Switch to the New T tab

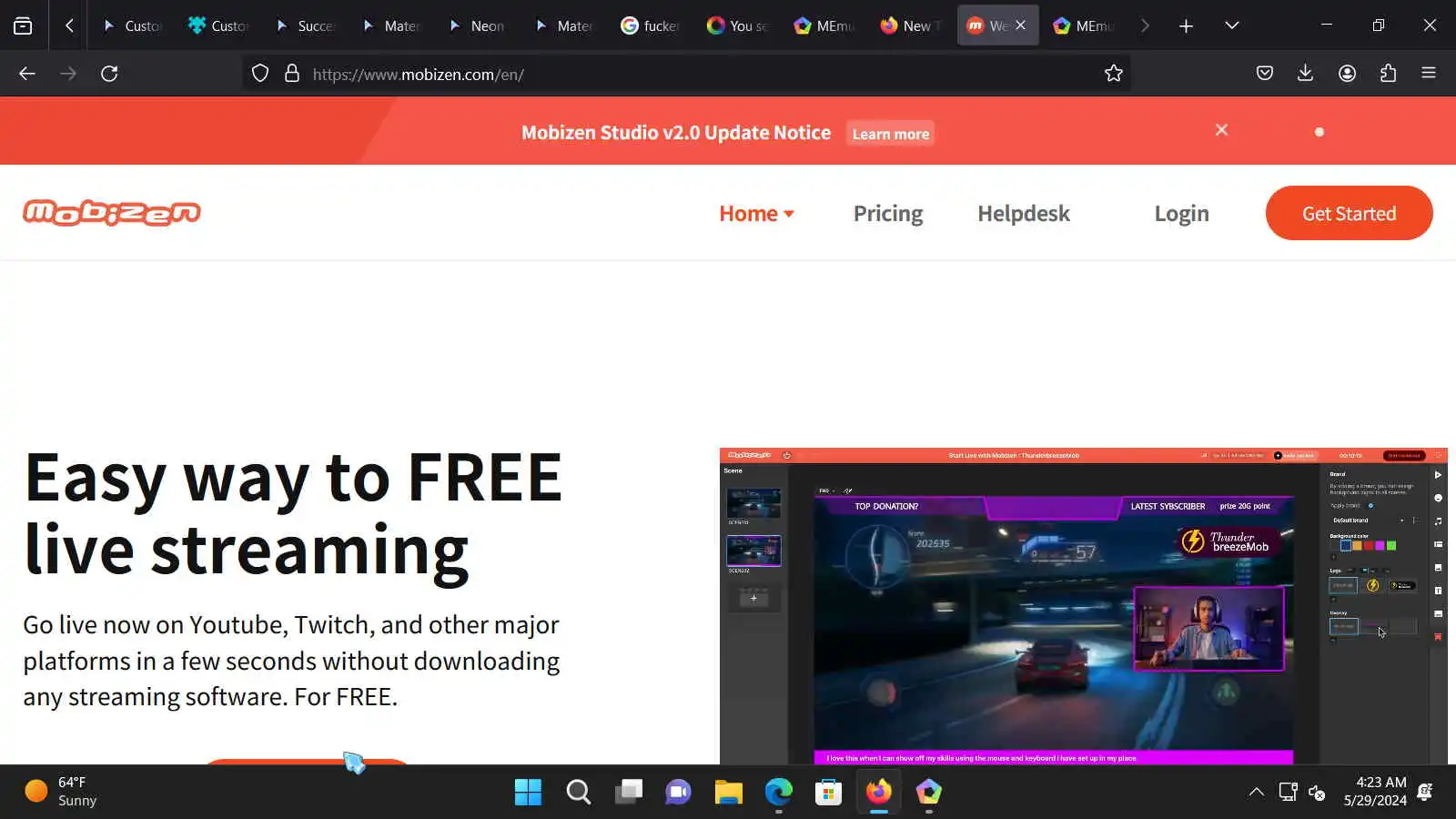pos(911,25)
